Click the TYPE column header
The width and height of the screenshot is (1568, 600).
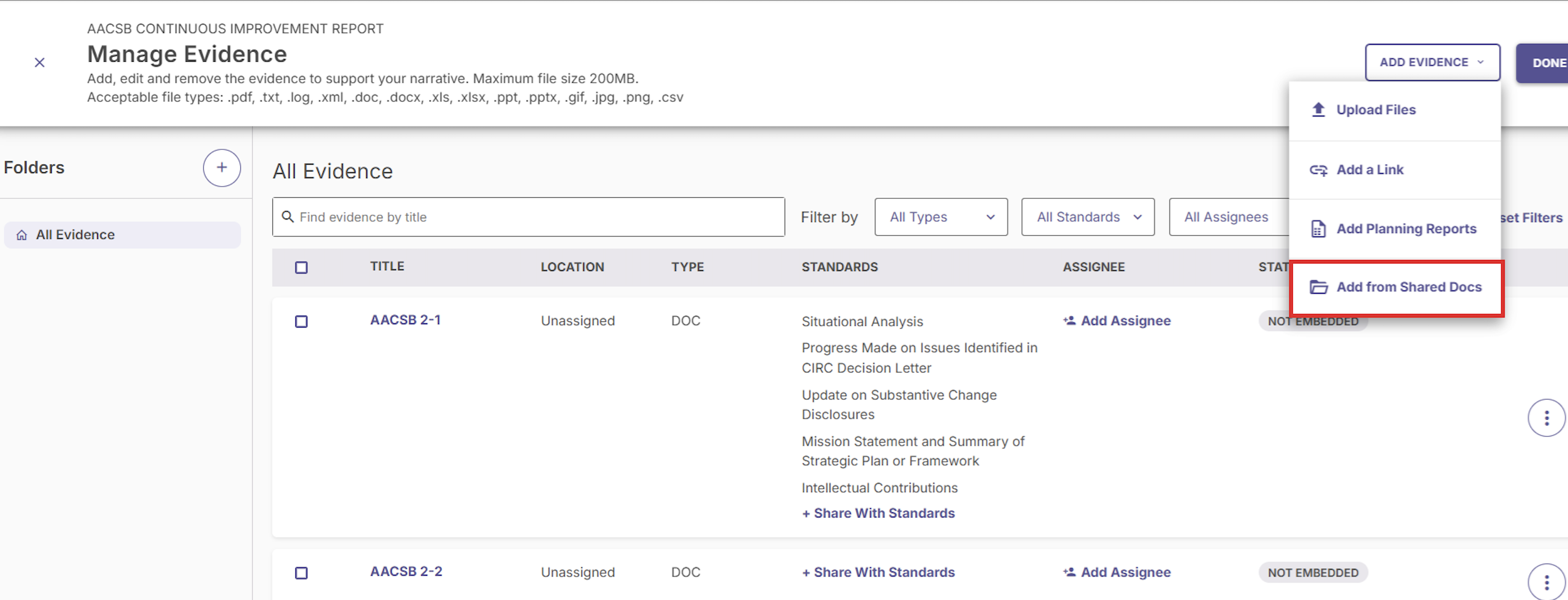687,267
